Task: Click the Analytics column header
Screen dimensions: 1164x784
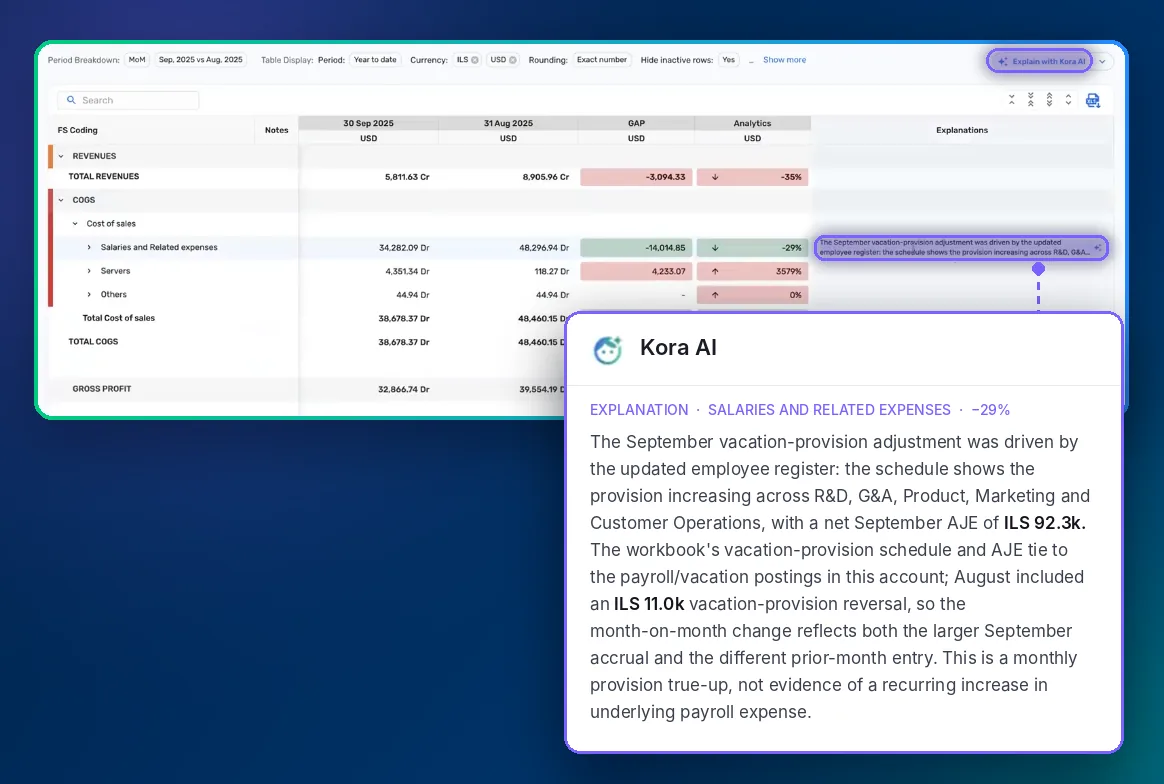Action: pos(753,124)
